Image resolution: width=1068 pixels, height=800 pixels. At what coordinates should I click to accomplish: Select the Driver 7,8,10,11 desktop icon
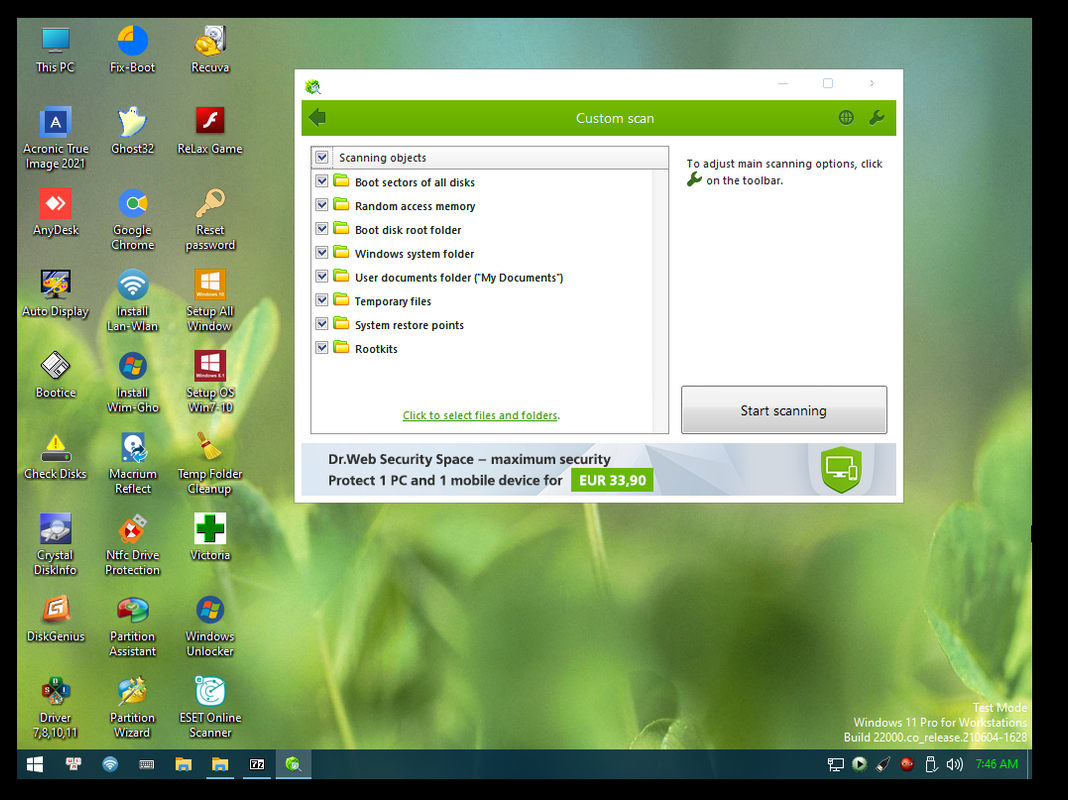tap(55, 707)
